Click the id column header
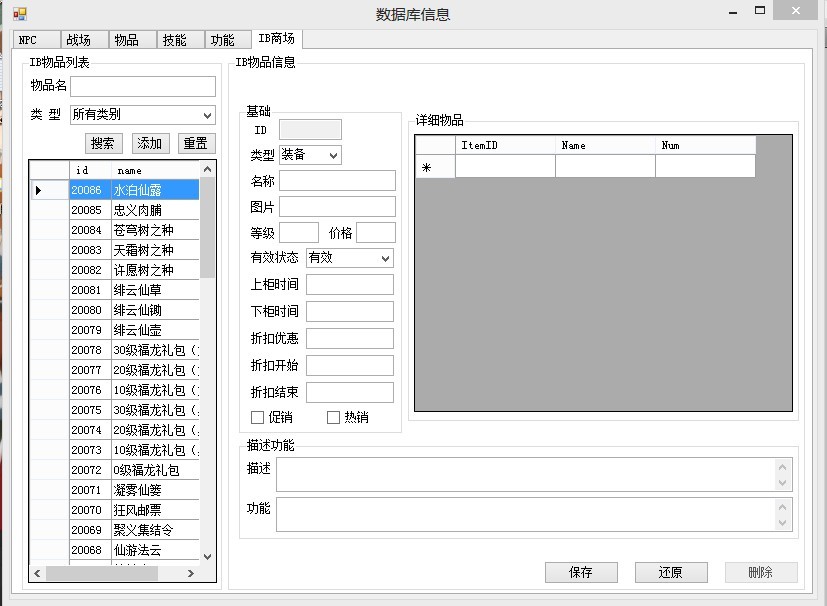Viewport: 827px width, 606px height. (90, 170)
